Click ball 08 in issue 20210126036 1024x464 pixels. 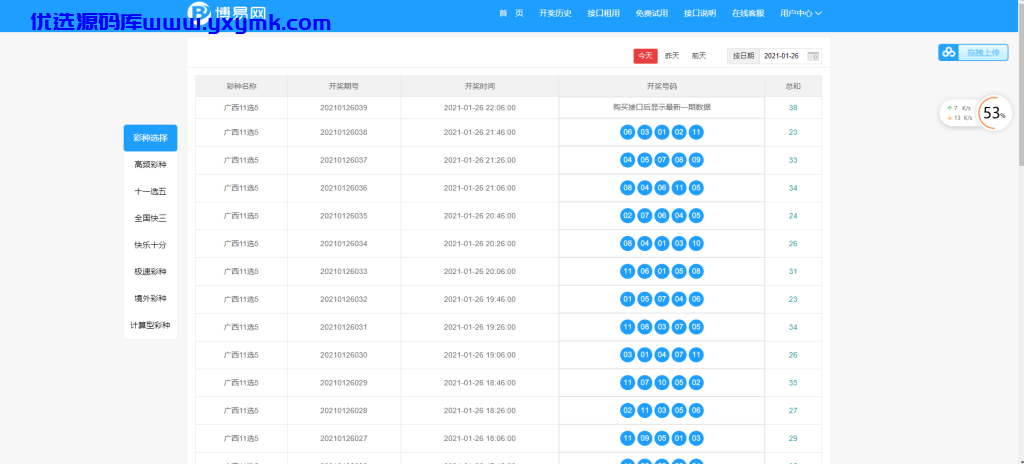[628, 188]
